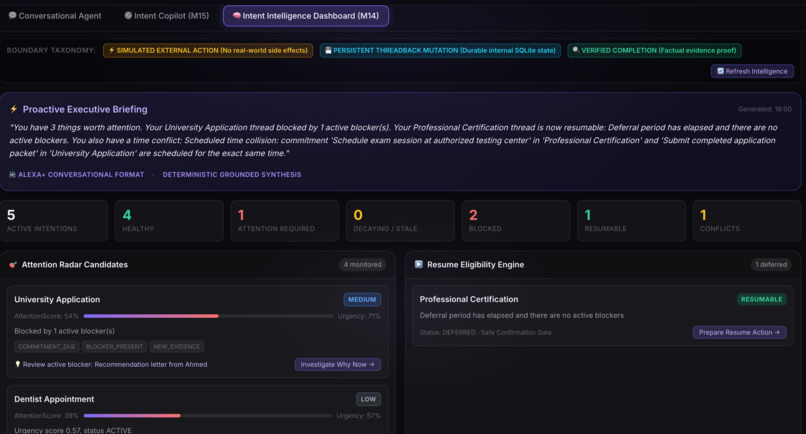The width and height of the screenshot is (806, 434).
Task: Click the lightning icon beside Proactive Executive Briefing
Action: tap(14, 109)
